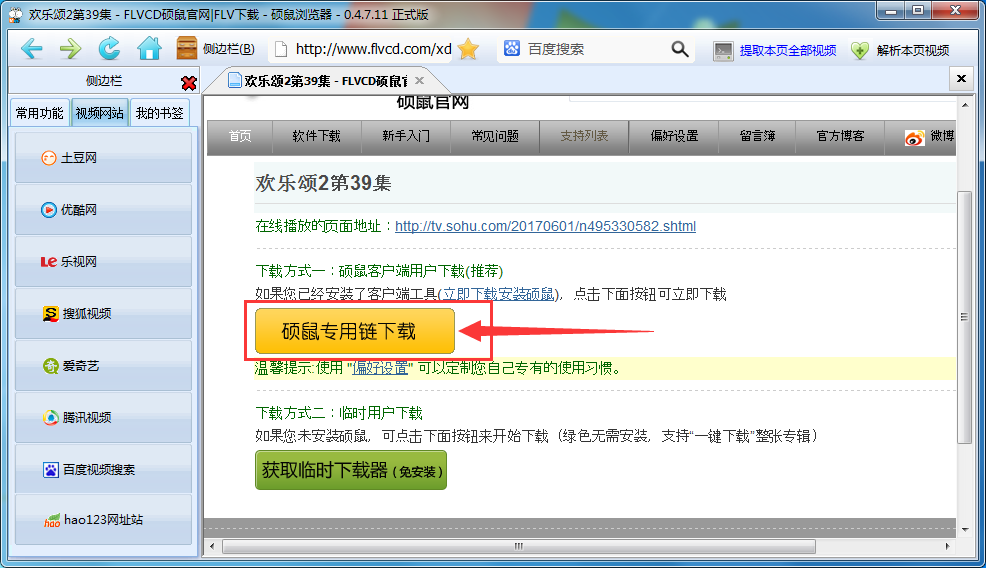This screenshot has width=986, height=568.
Task: Click vertical scrollbar up arrow
Action: [965, 105]
